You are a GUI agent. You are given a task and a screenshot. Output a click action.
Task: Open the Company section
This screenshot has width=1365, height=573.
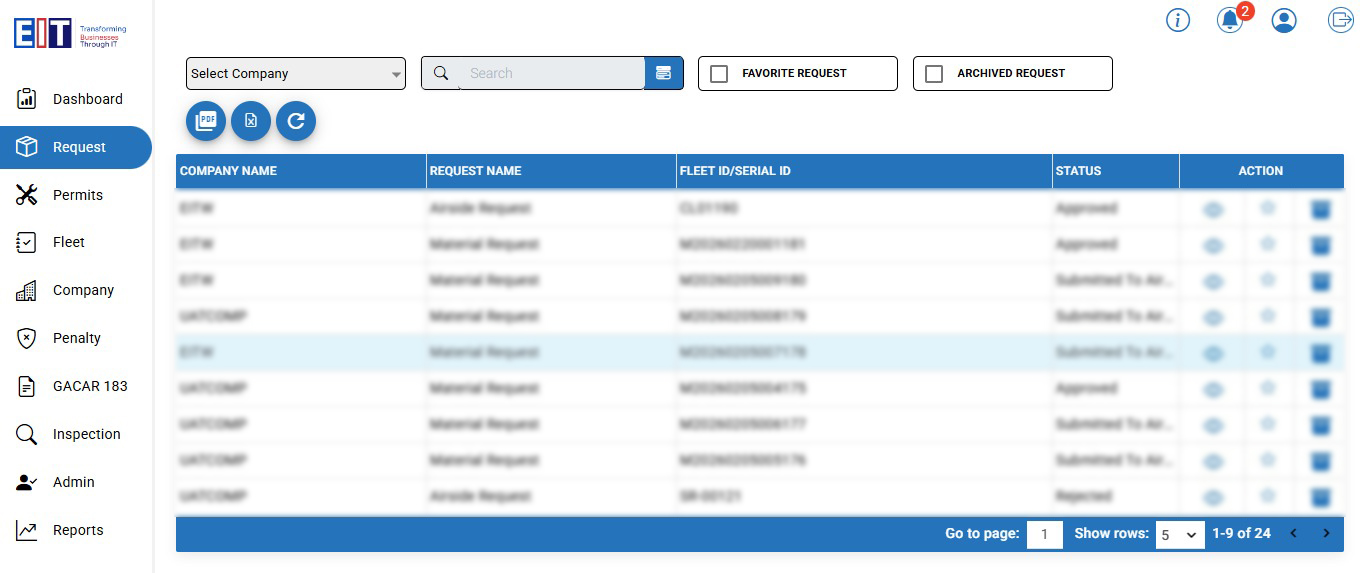(x=76, y=290)
